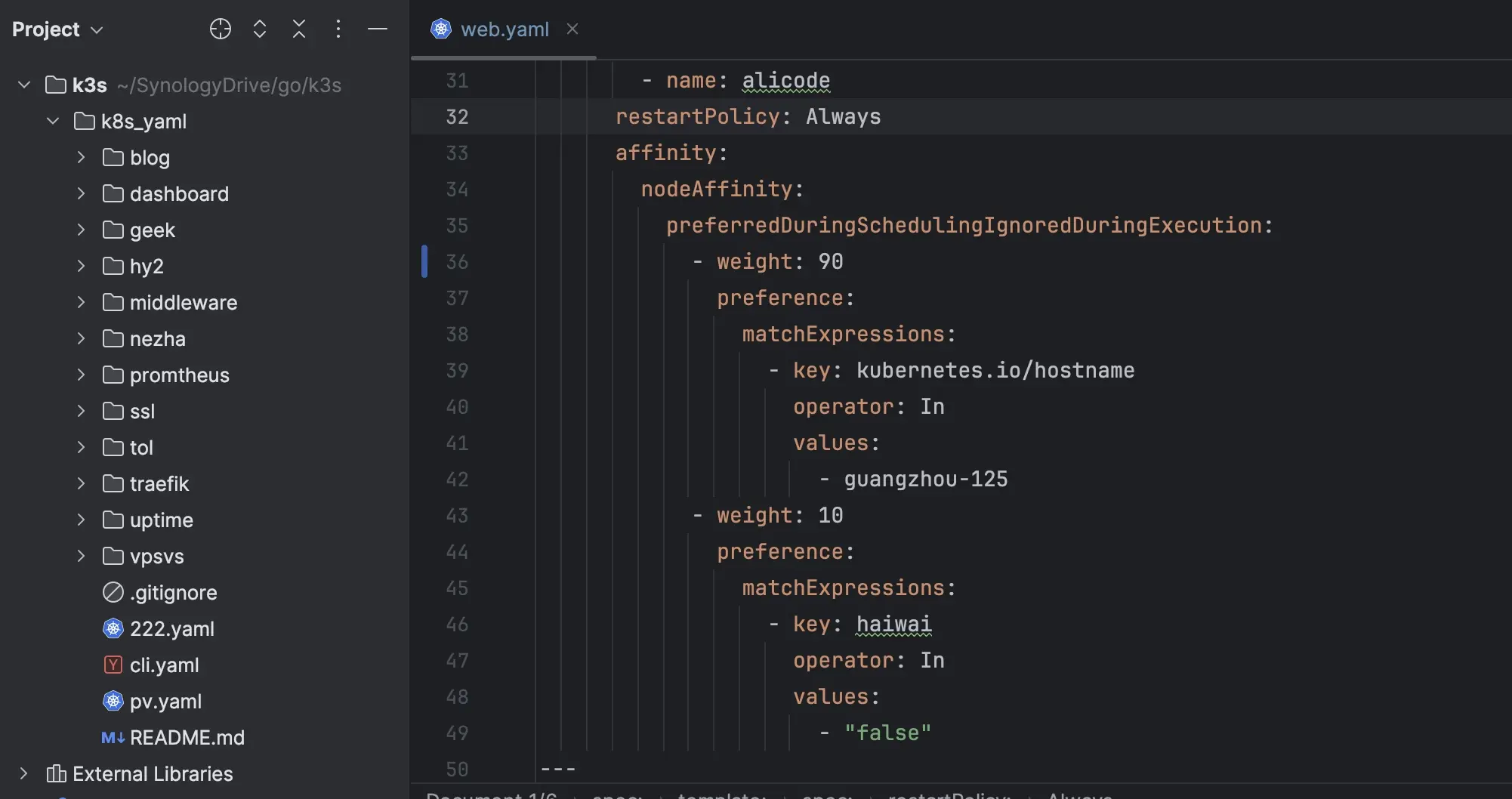Viewport: 1512px width, 799px height.
Task: Click the blue change marker at line 36
Action: 424,261
